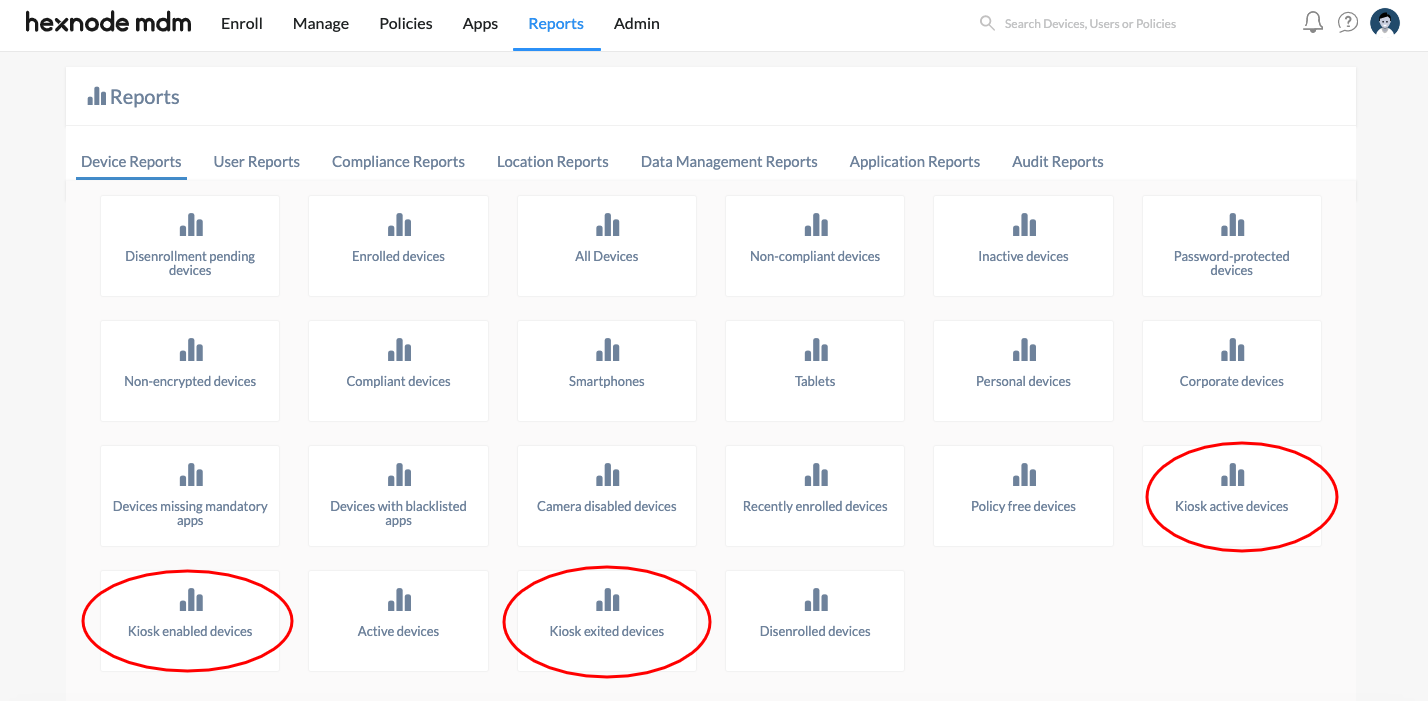Open the Policies menu
This screenshot has width=1428, height=701.
[406, 24]
